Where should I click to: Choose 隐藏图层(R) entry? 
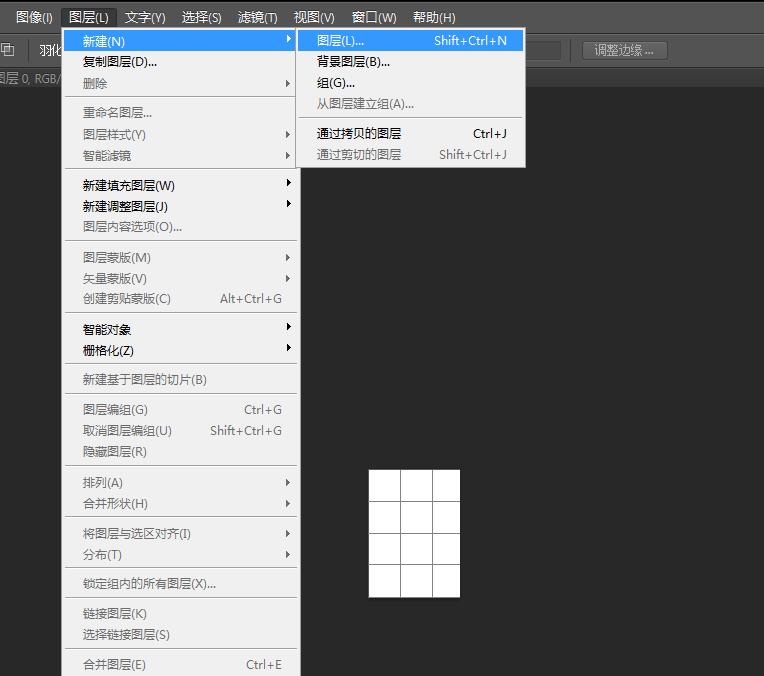(180, 452)
